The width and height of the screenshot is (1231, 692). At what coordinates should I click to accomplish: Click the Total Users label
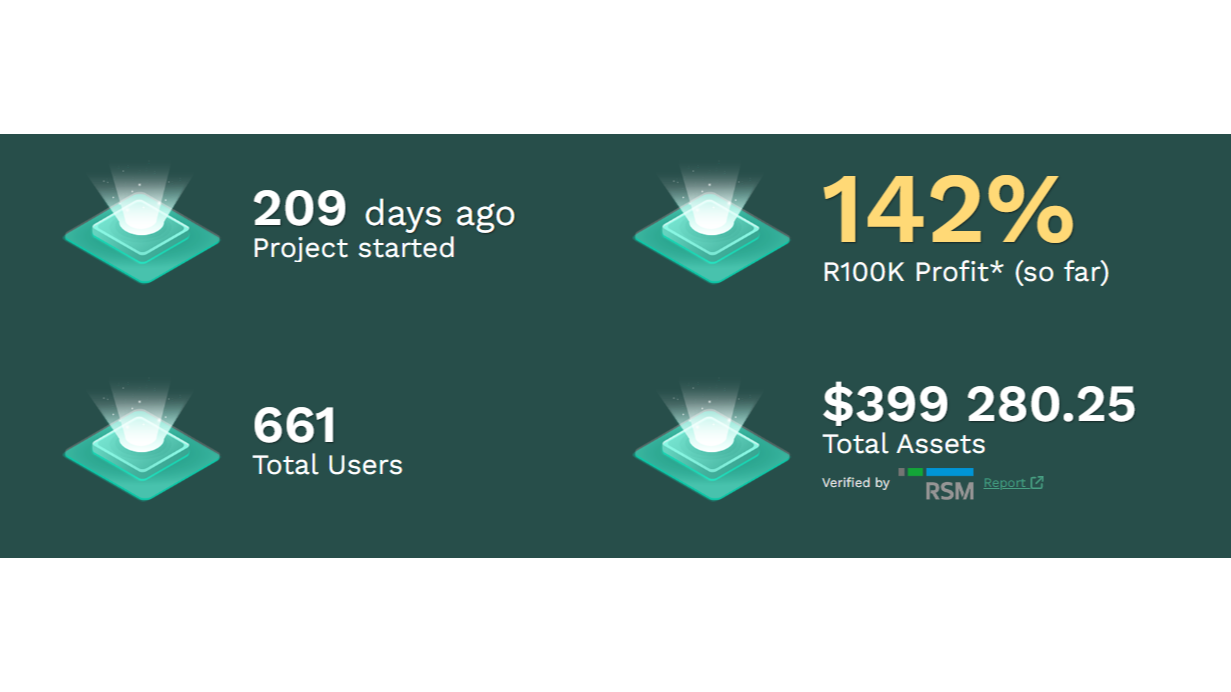click(328, 465)
